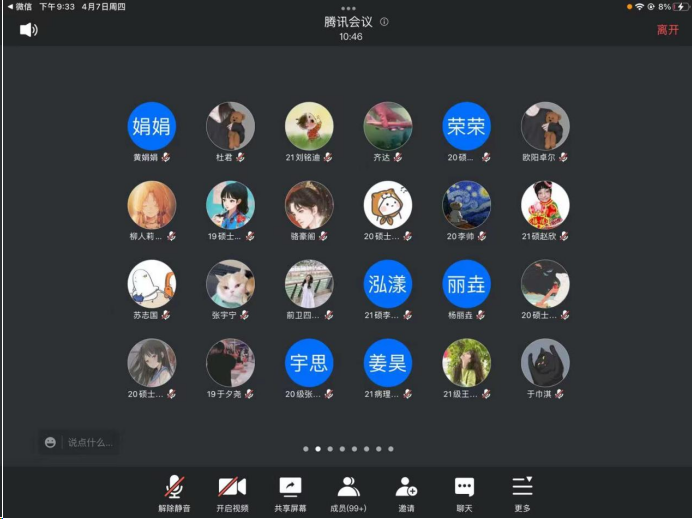Image resolution: width=692 pixels, height=519 pixels.
Task: Click the 说点什么 chat input field
Action: (90, 442)
